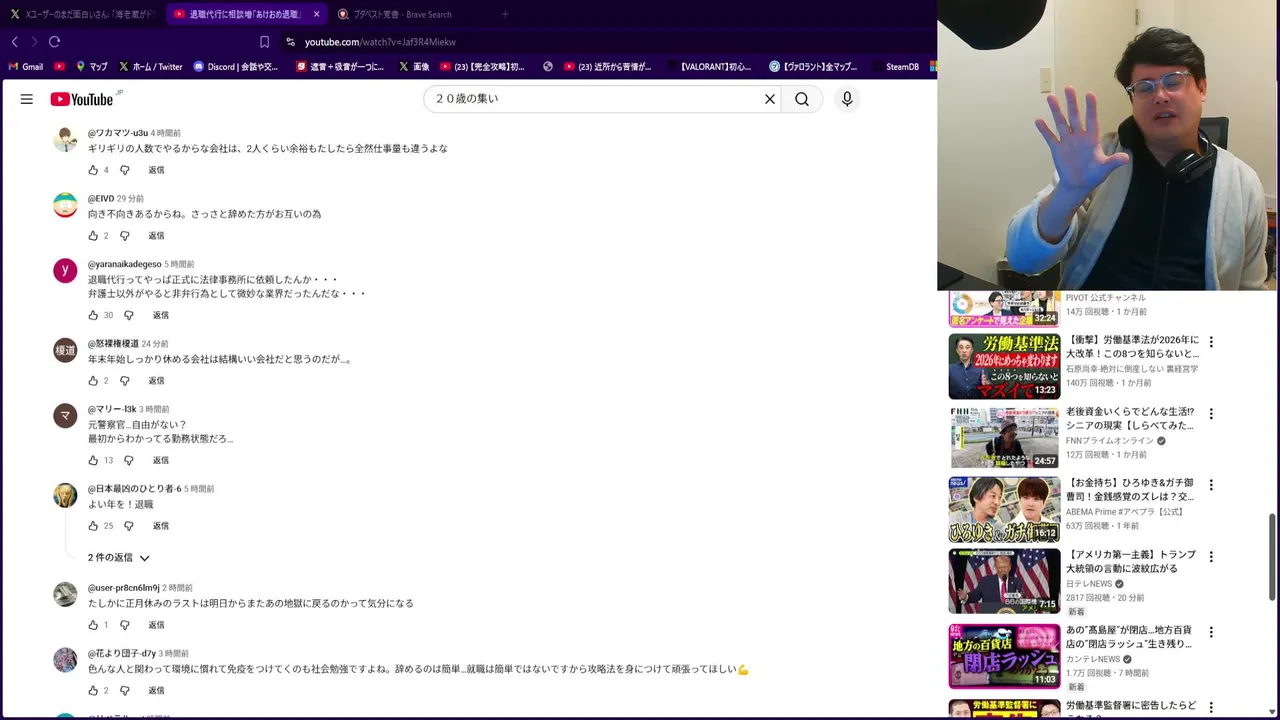
Task: Like the comment by @ワカマツ-u3u
Action: pos(93,170)
